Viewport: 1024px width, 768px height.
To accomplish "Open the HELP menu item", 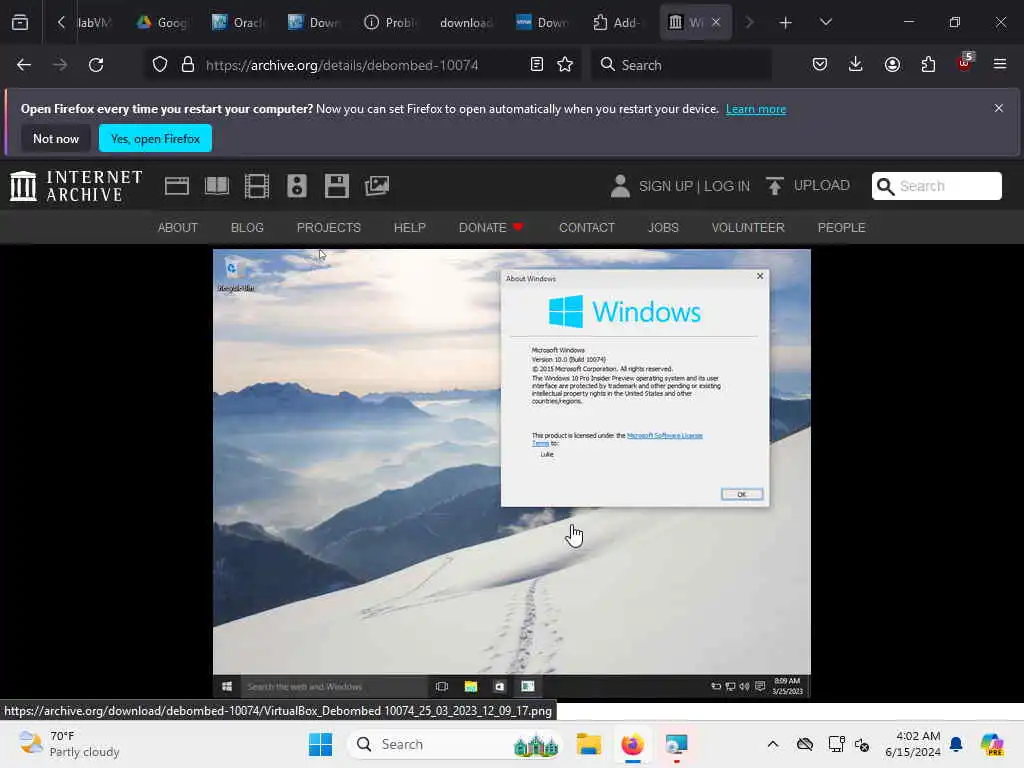I will [x=409, y=227].
